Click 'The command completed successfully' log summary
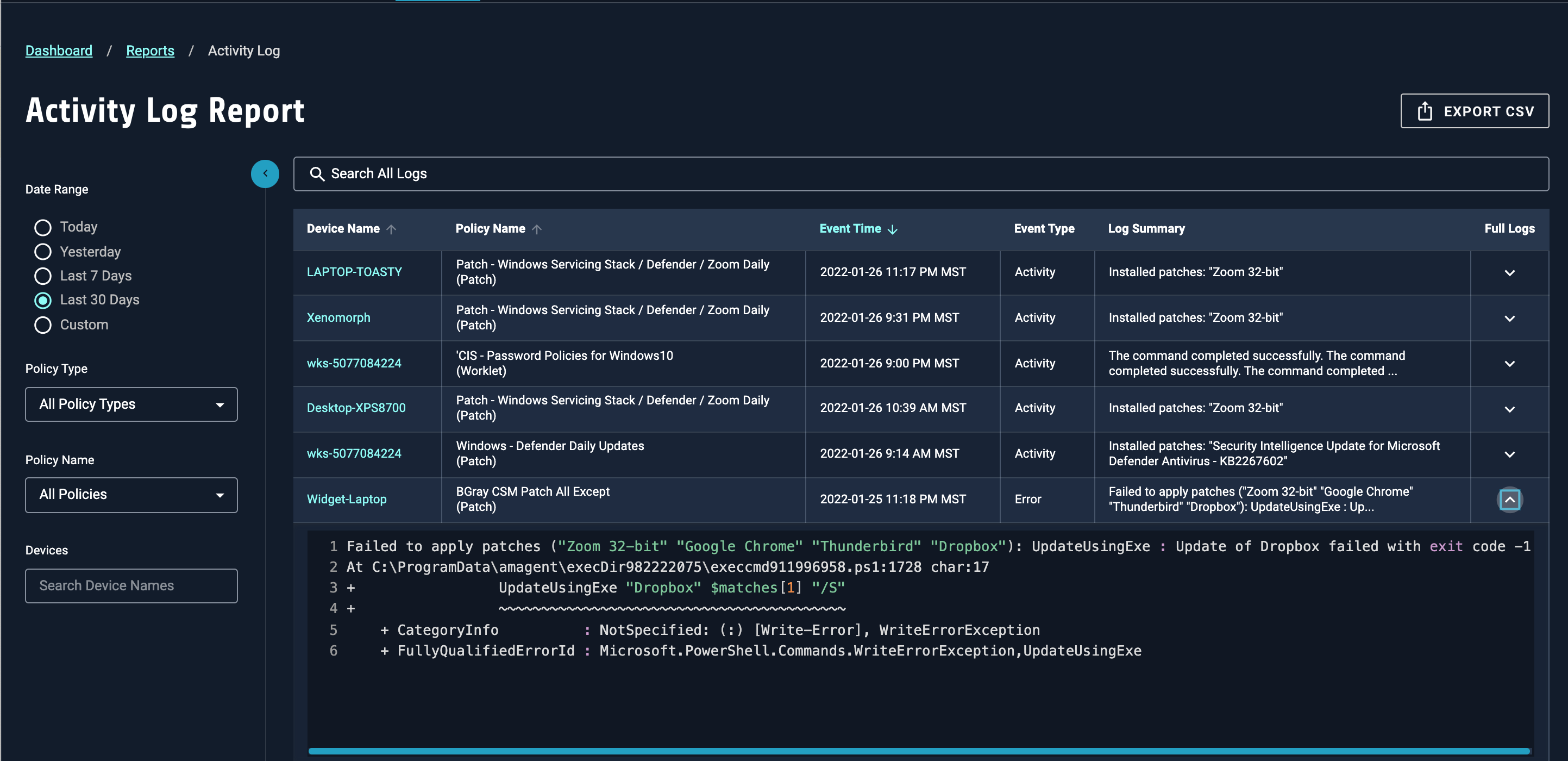The height and width of the screenshot is (761, 1568). coord(1257,364)
